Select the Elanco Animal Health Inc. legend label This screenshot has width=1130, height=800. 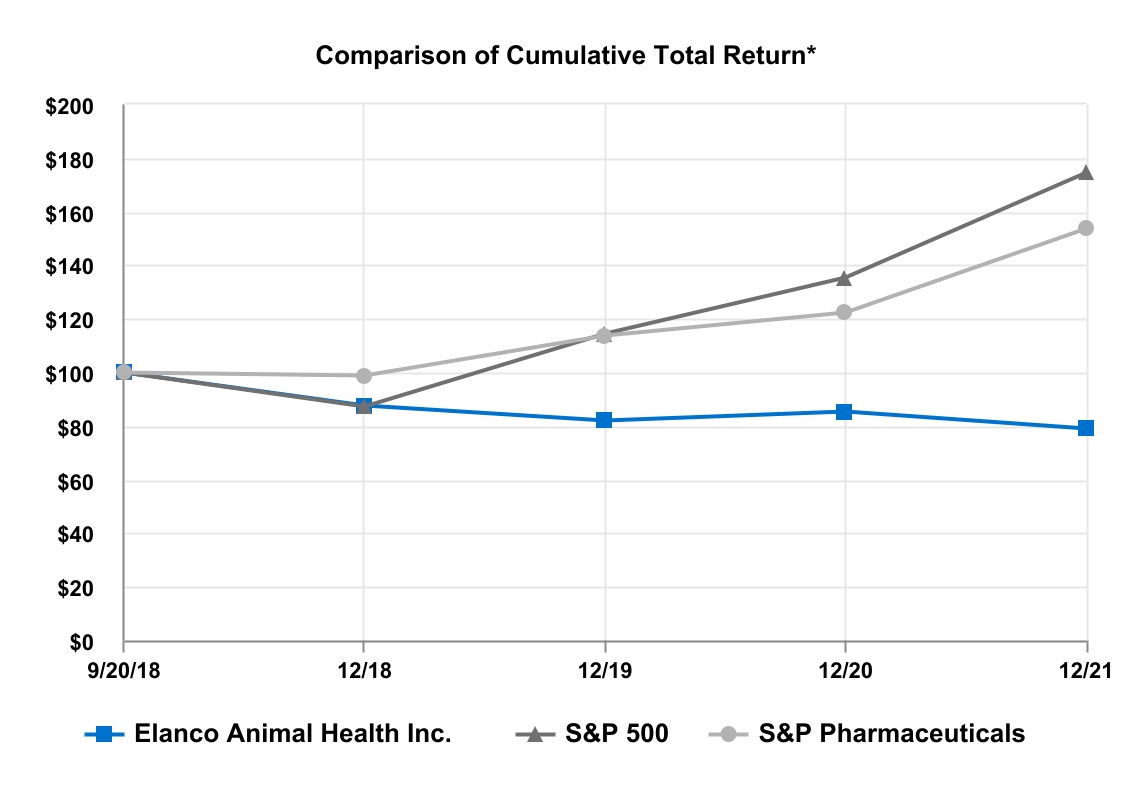293,734
